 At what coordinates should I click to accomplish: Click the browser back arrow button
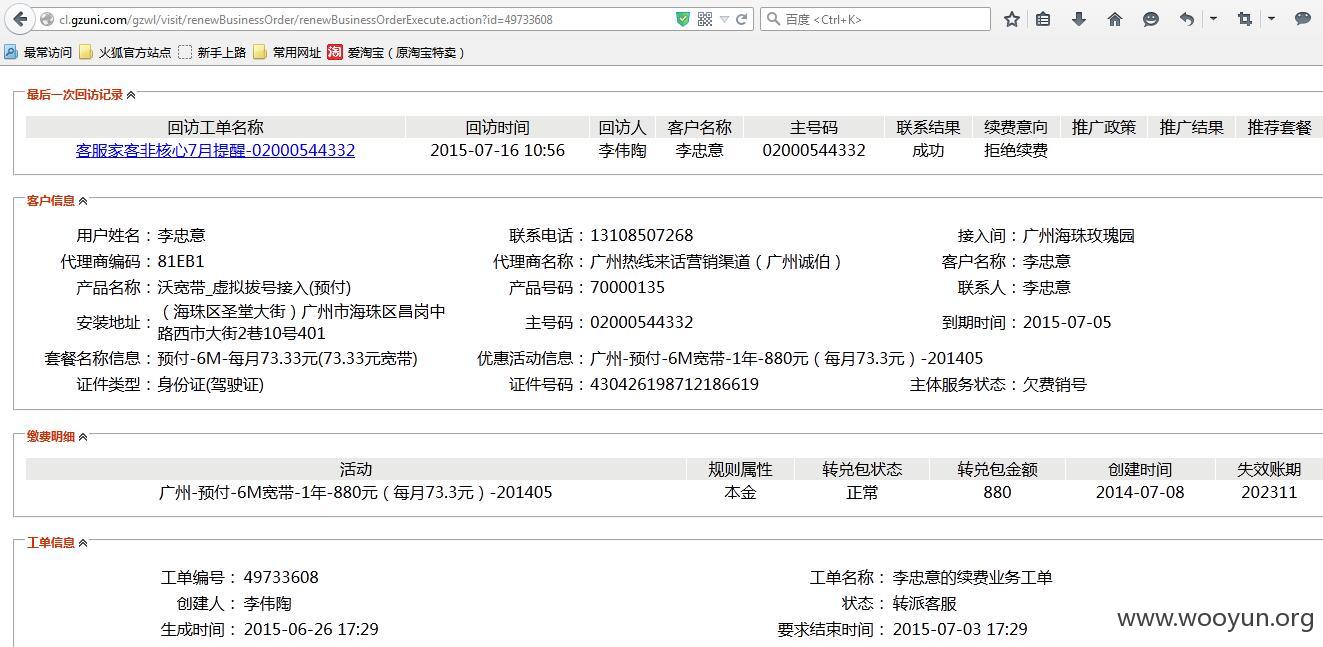click(18, 19)
